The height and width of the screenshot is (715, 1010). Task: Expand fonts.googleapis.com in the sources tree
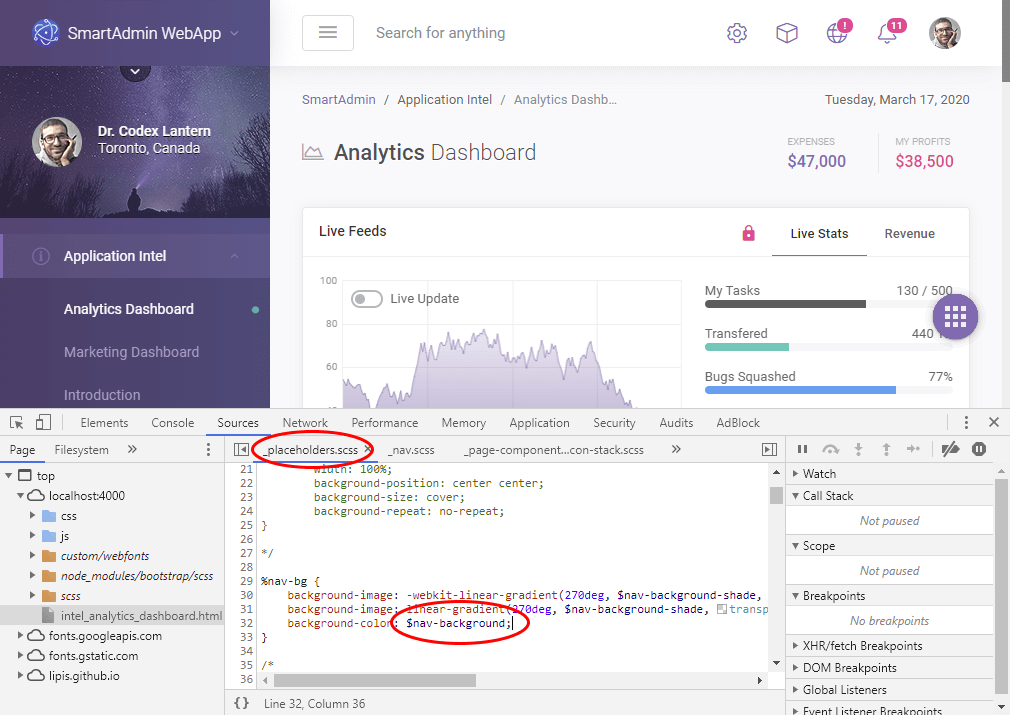tap(22, 636)
